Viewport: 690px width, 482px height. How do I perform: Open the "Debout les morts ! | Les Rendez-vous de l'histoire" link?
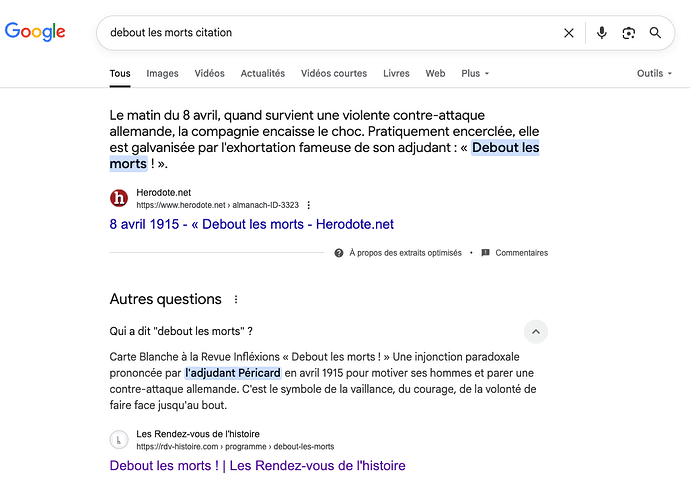pos(257,465)
